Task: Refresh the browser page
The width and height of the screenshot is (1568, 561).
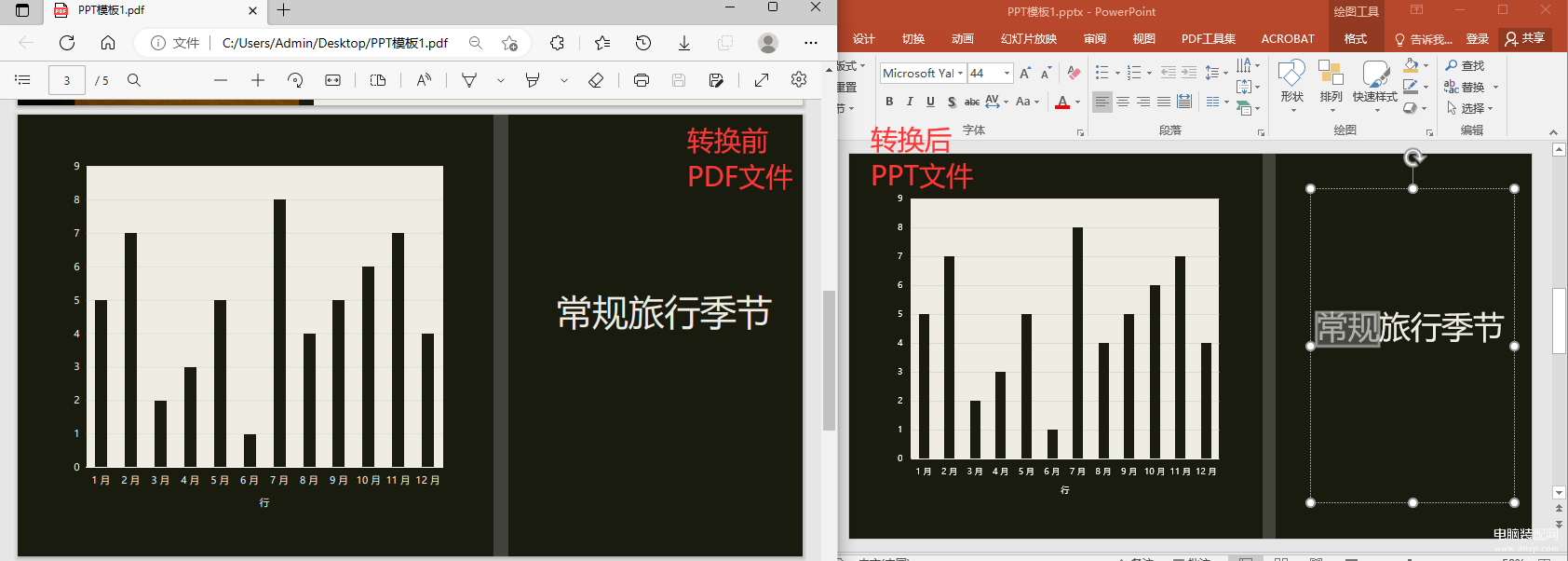Action: pos(67,43)
